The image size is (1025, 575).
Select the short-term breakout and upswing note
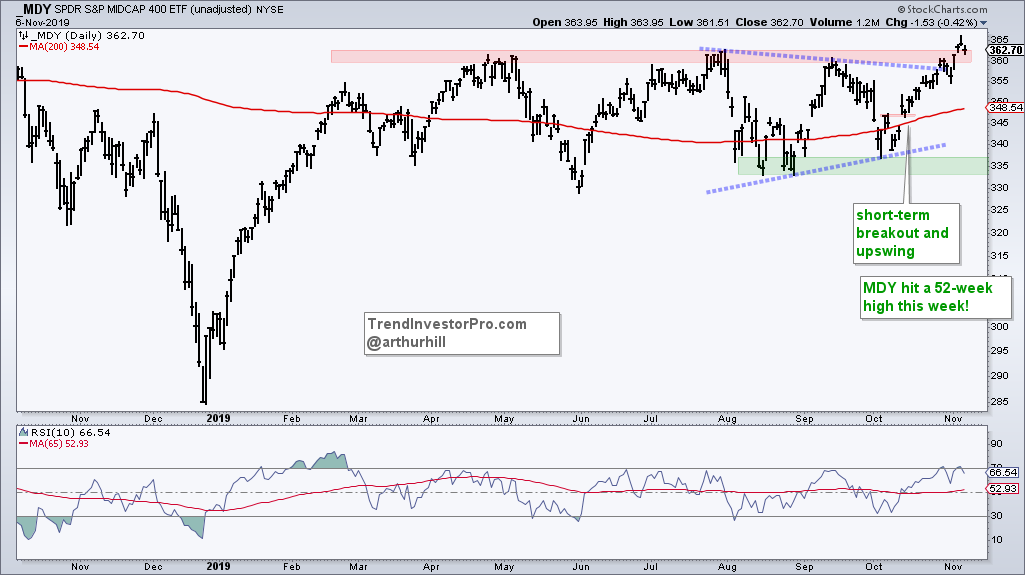click(906, 233)
